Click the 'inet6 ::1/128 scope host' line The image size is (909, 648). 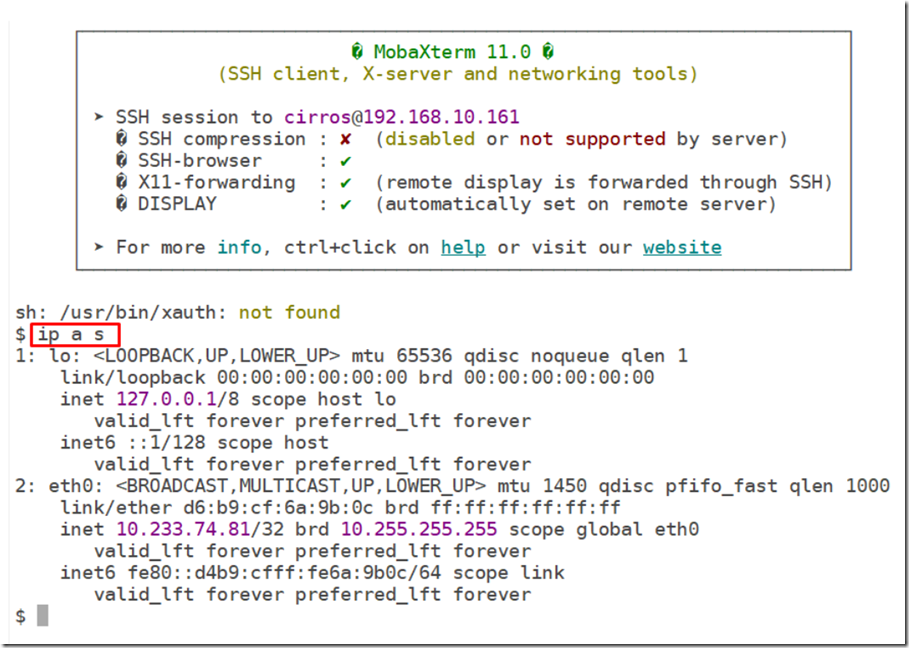pos(194,443)
